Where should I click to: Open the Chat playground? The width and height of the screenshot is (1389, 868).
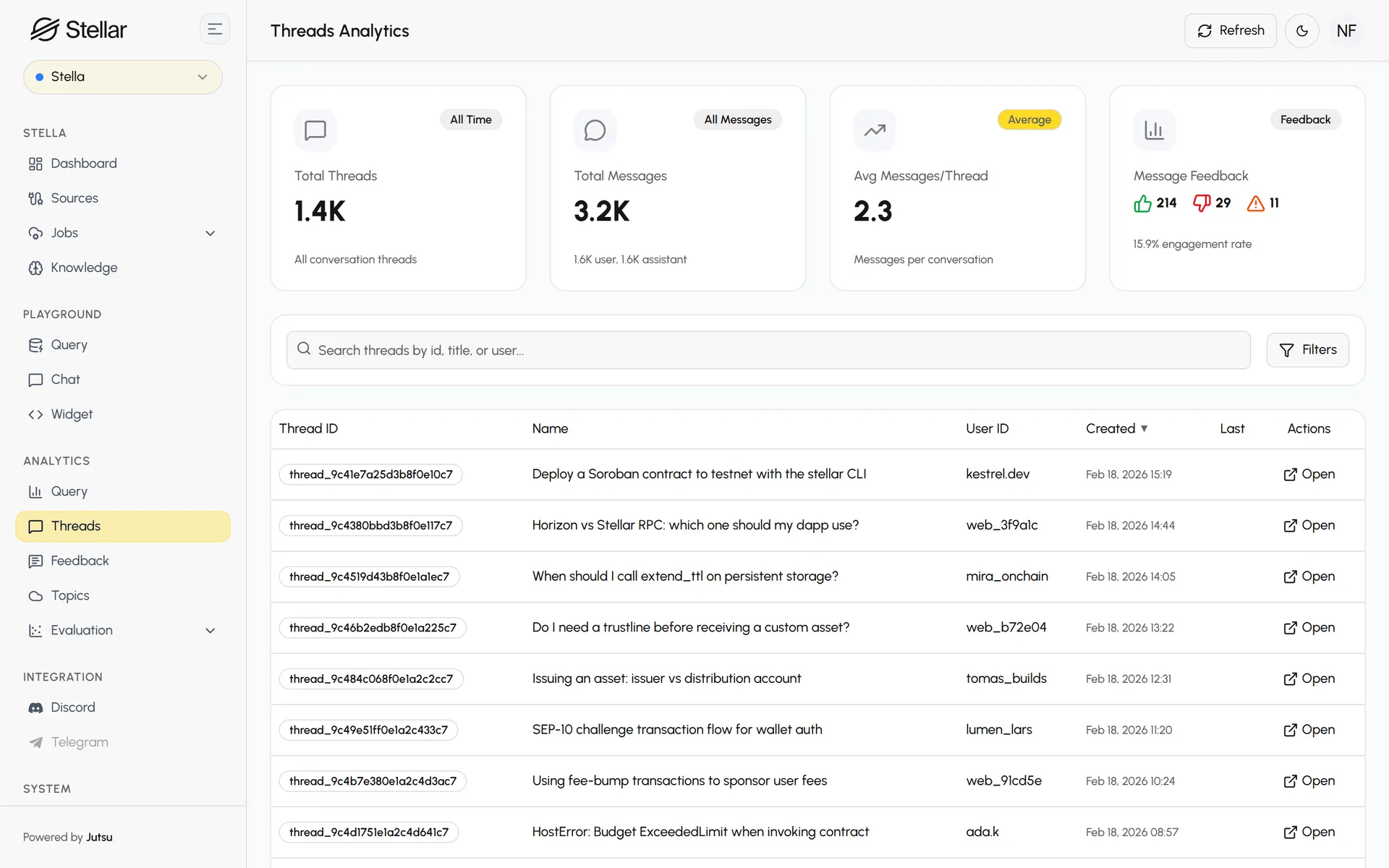[122, 380]
